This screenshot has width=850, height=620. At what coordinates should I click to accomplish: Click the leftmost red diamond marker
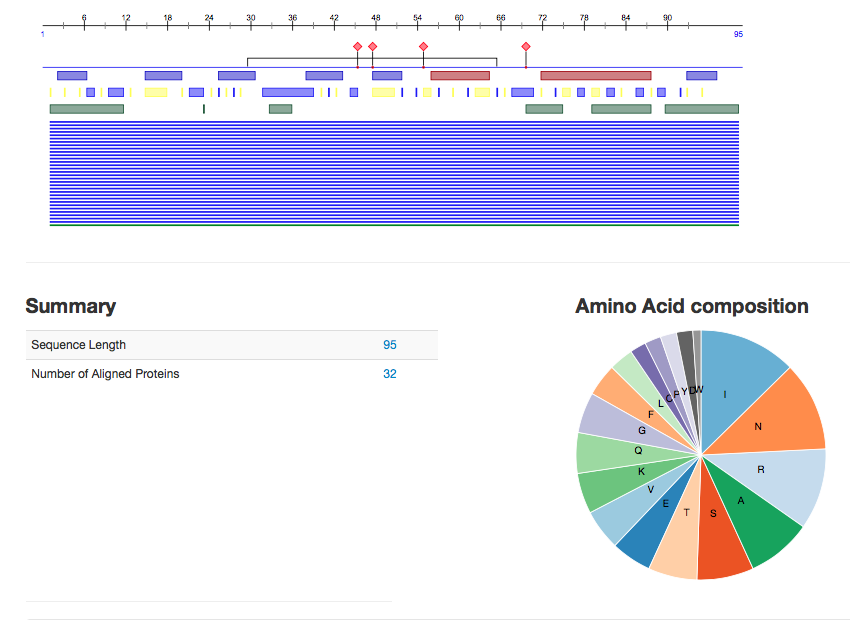click(x=357, y=47)
